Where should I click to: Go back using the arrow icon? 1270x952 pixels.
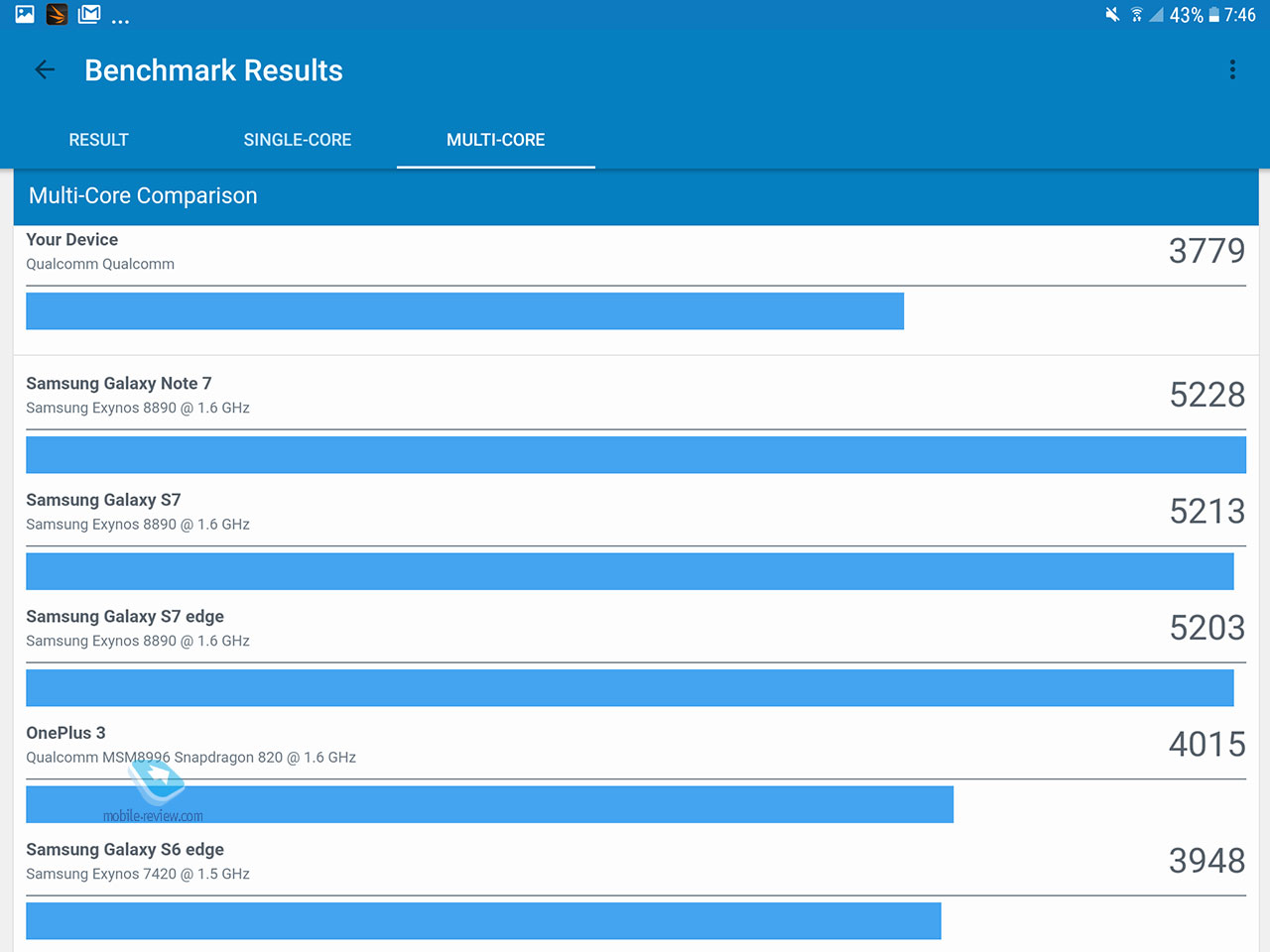[x=45, y=69]
